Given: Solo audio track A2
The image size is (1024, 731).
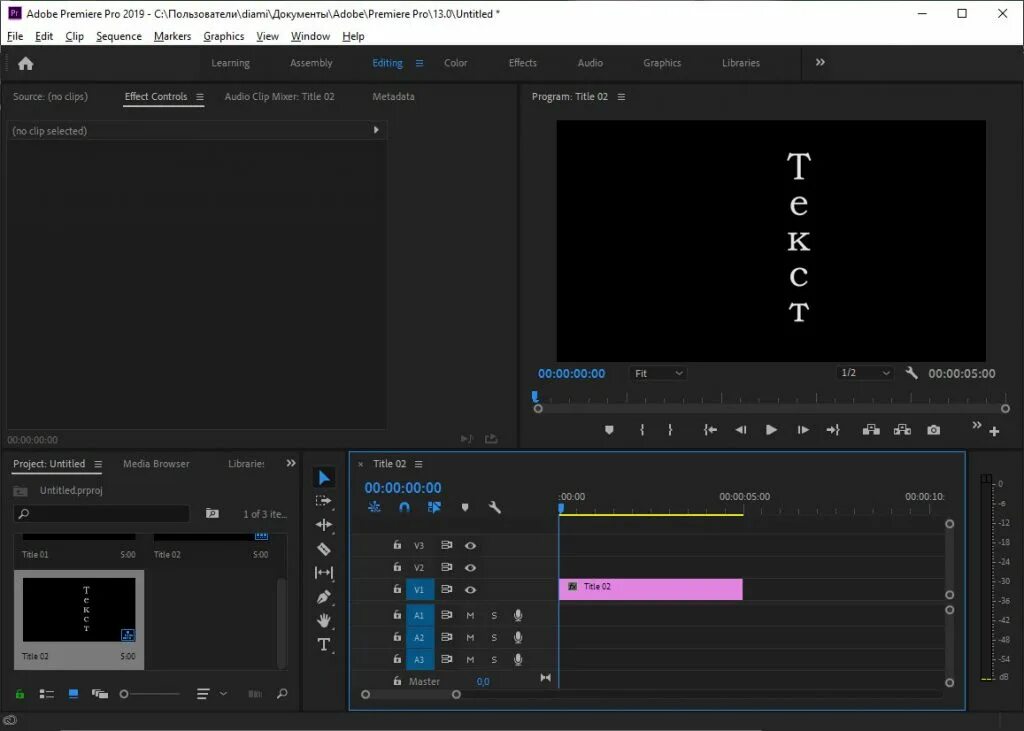Looking at the screenshot, I should pos(494,636).
